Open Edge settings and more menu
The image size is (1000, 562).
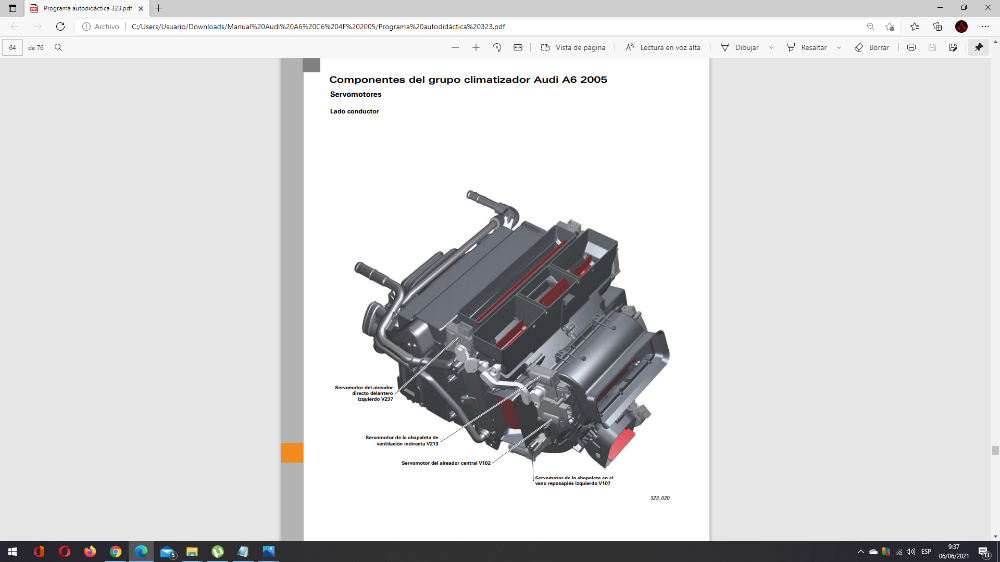click(985, 27)
